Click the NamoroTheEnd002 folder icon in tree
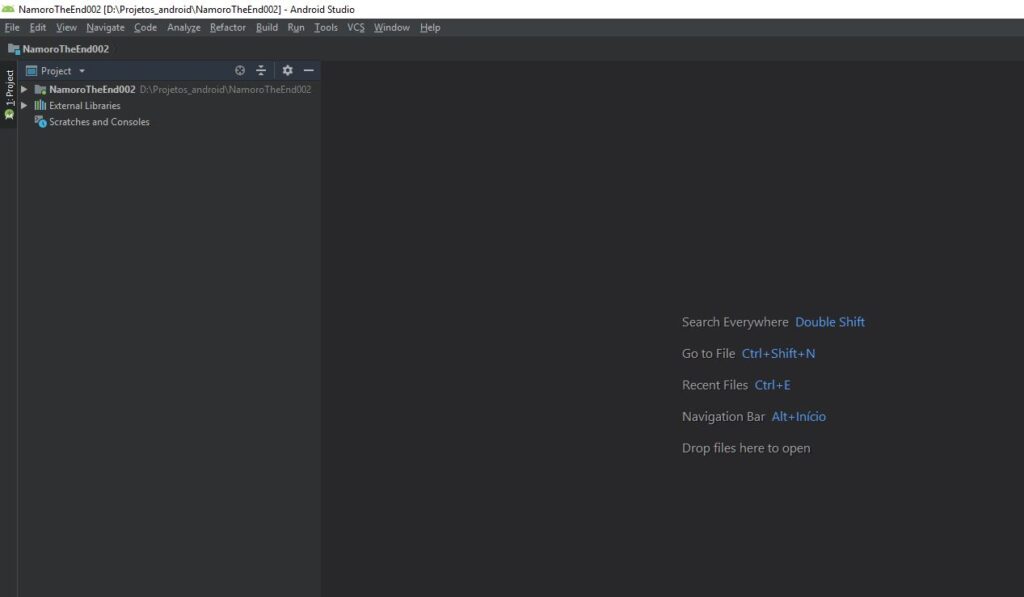This screenshot has height=597, width=1024. [40, 89]
